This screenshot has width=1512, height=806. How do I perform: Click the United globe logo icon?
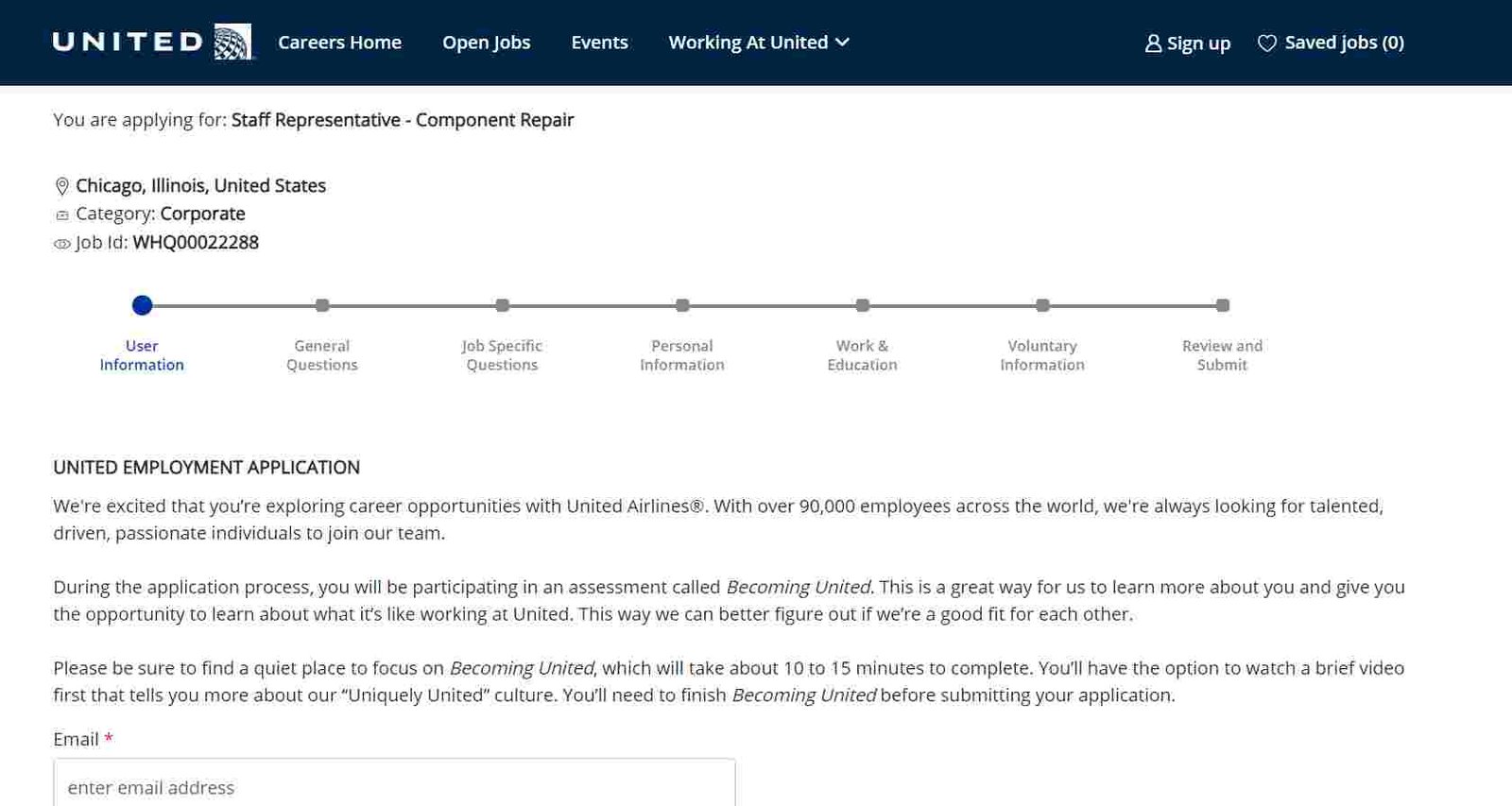point(232,43)
